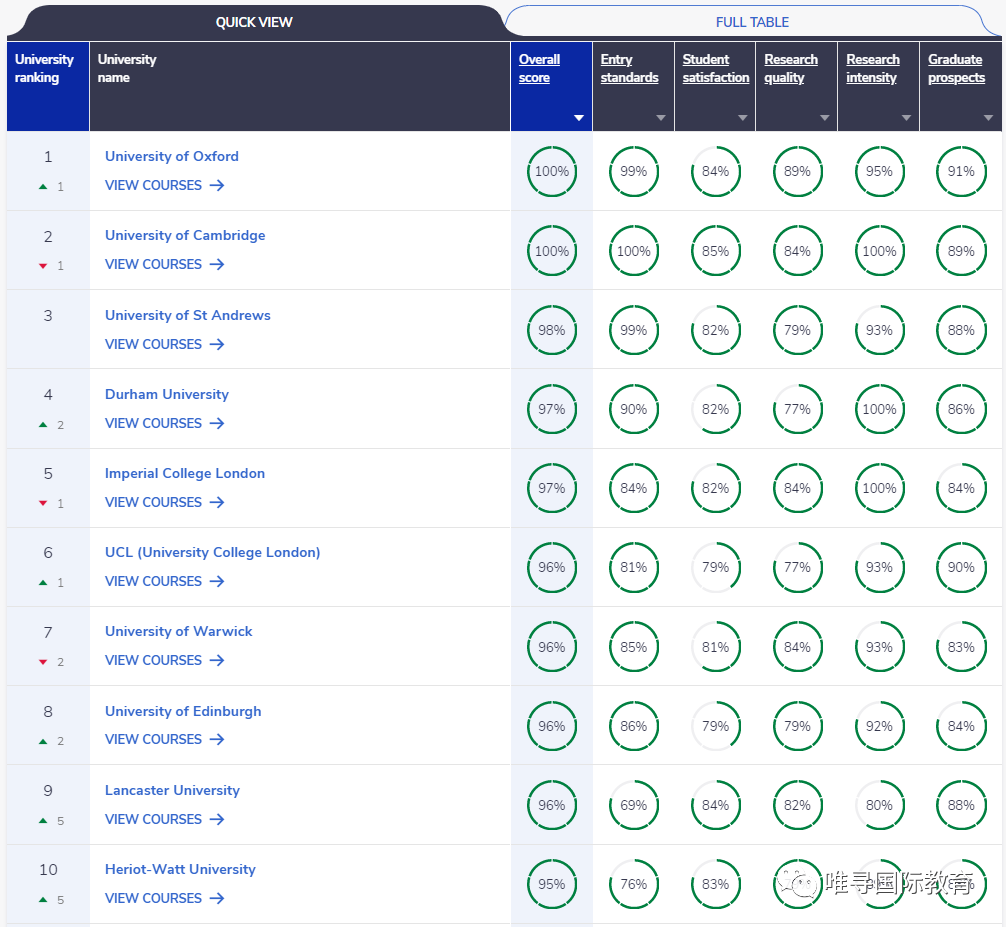Open University of Cambridge link

coord(185,235)
